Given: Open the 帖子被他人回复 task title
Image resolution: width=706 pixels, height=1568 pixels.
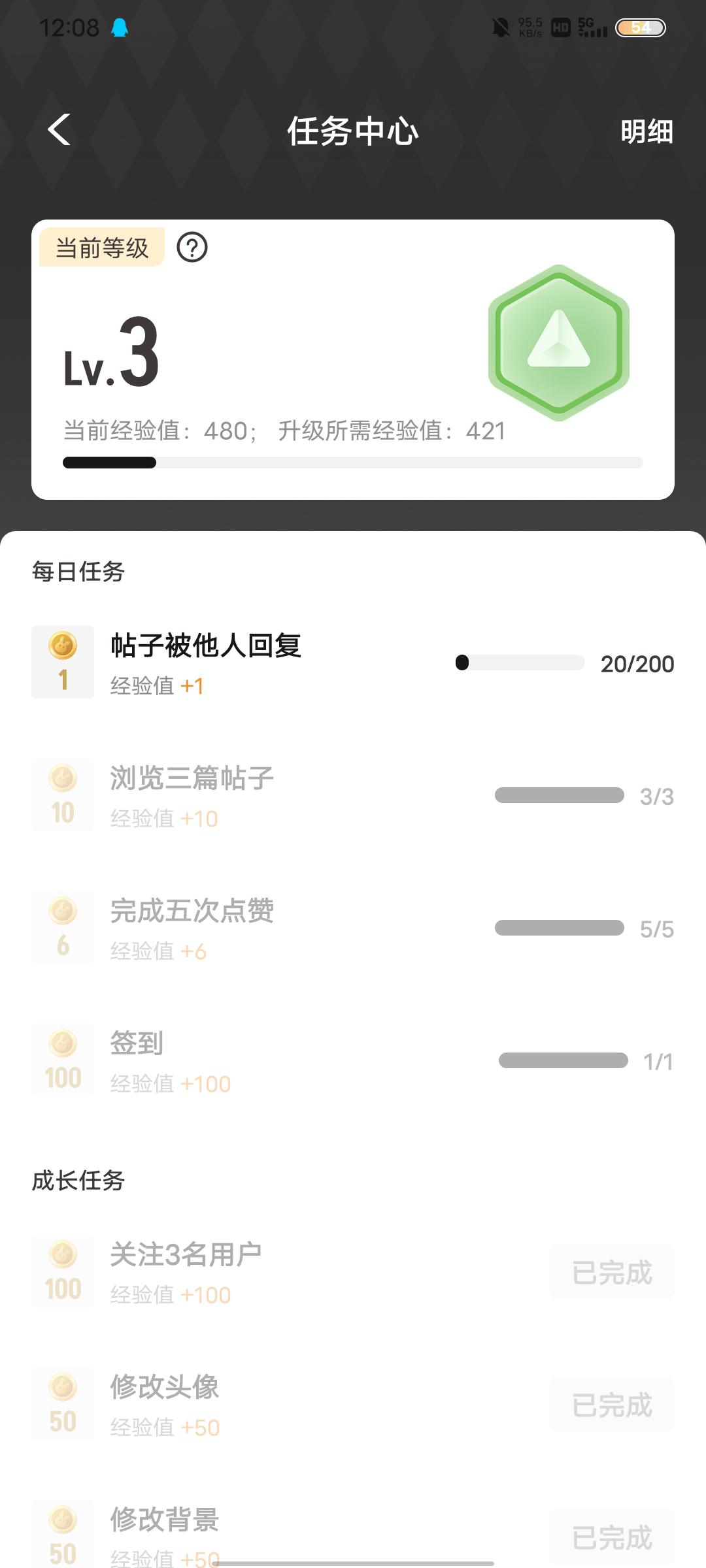Looking at the screenshot, I should (206, 645).
